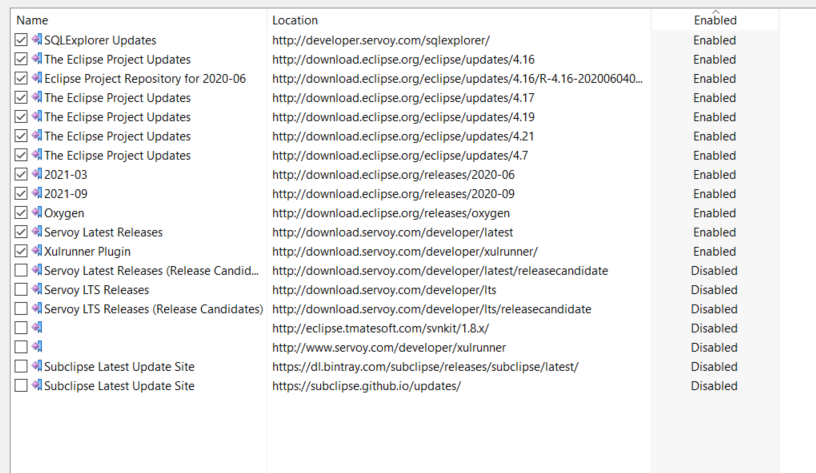Select the Oxygen site name
This screenshot has width=816, height=473.
click(x=64, y=213)
